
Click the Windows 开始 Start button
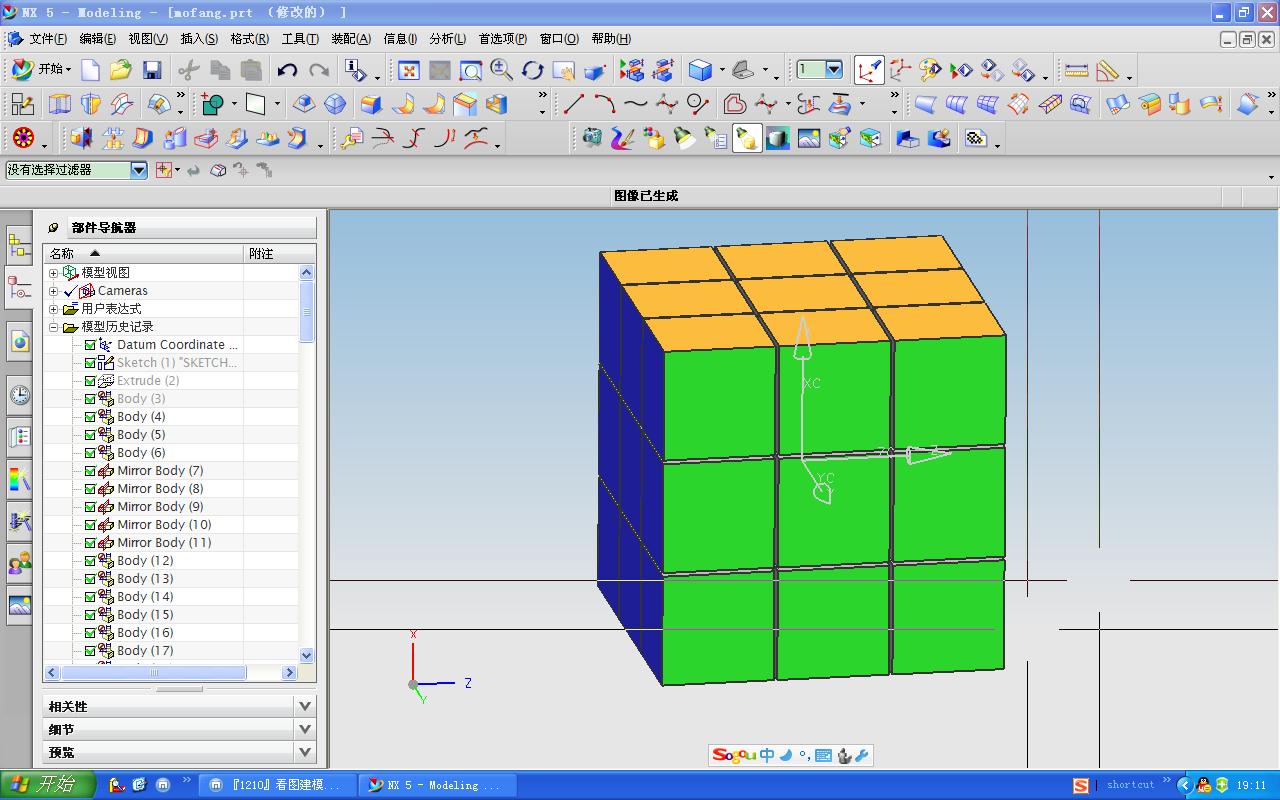pyautogui.click(x=49, y=785)
